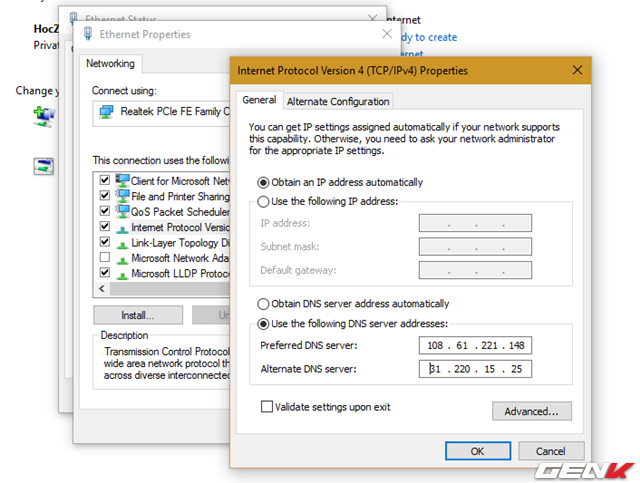The height and width of the screenshot is (483, 640).
Task: Click the Link-Layer Topology item icon
Action: click(122, 242)
